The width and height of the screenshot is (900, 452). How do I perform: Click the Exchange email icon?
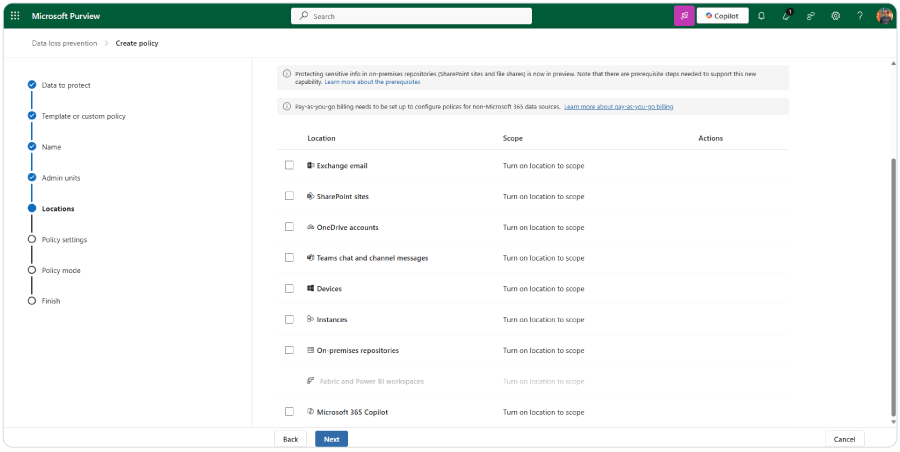click(x=311, y=165)
